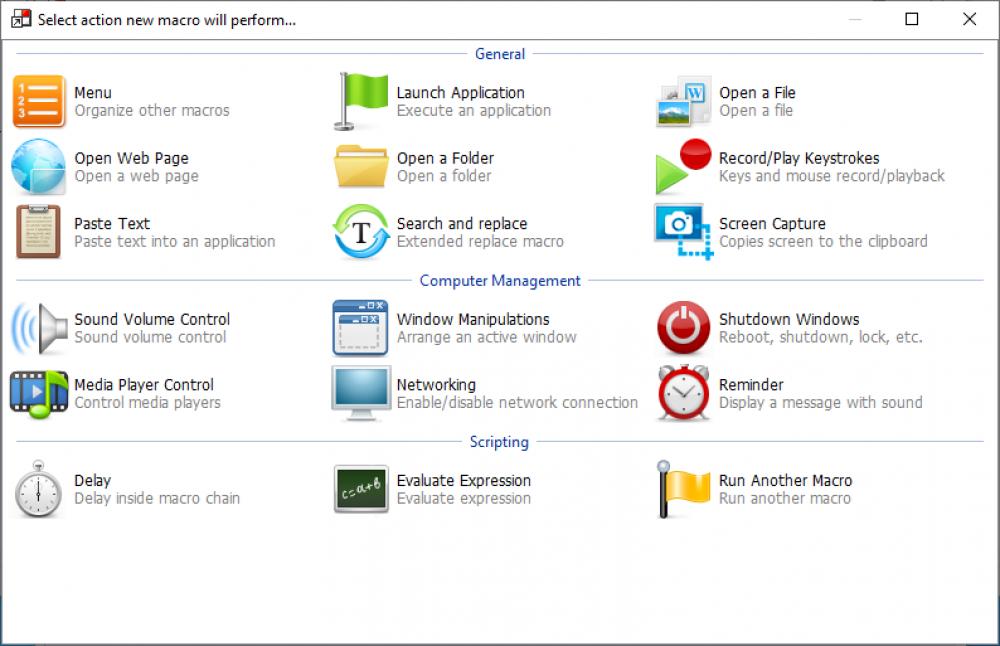Choose the Delay stopwatch icon
Image resolution: width=1000 pixels, height=646 pixels.
coord(38,489)
